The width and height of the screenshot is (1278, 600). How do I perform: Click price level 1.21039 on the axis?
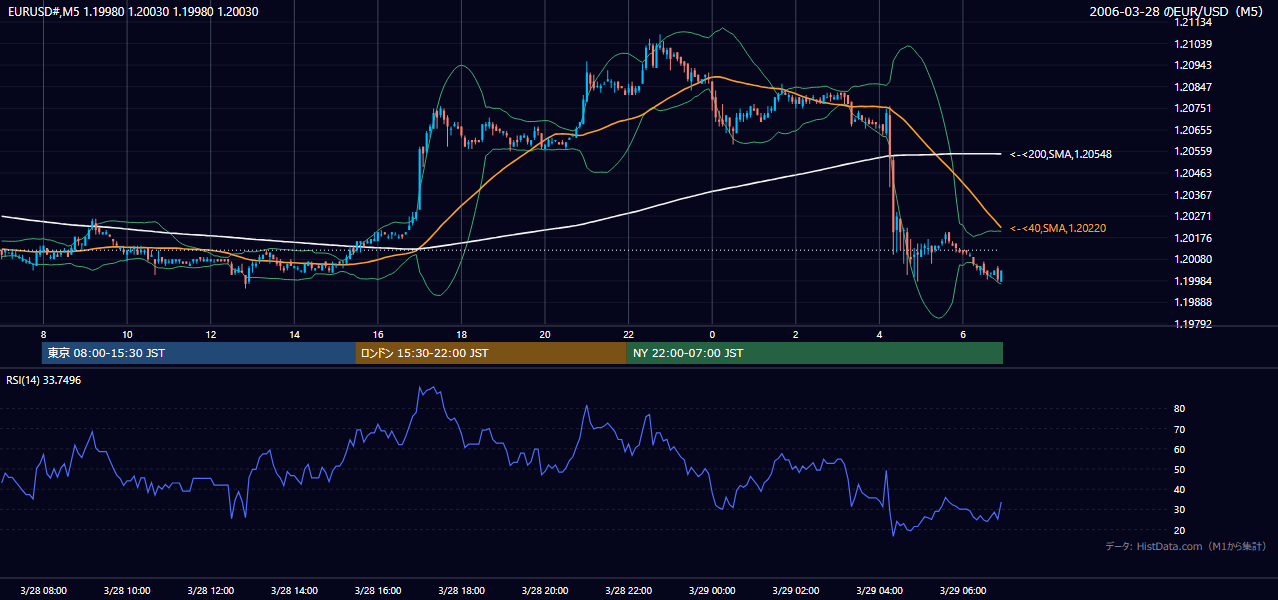tap(1194, 45)
